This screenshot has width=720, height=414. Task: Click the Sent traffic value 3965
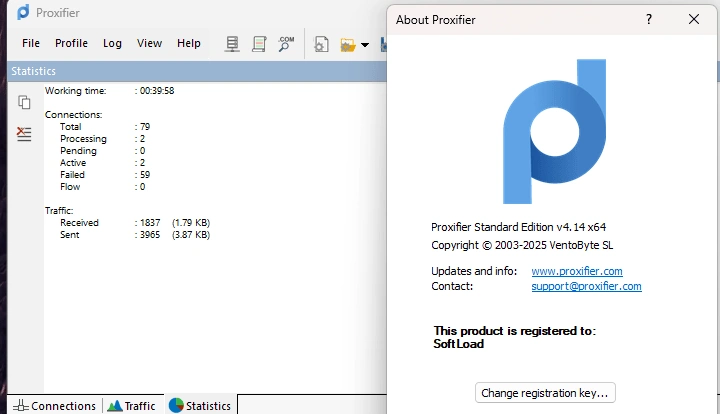(150, 235)
